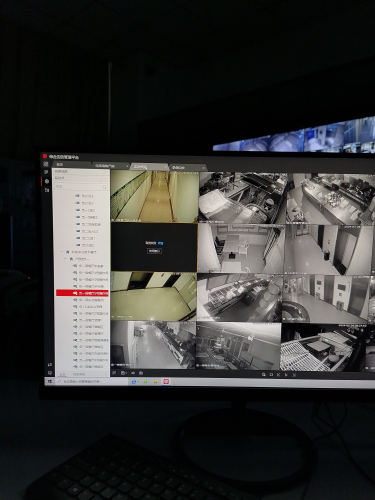Image resolution: width=375 pixels, height=500 pixels.
Task: Click the next page arrow in the bottom-right toolbar
Action: pyautogui.click(x=286, y=375)
